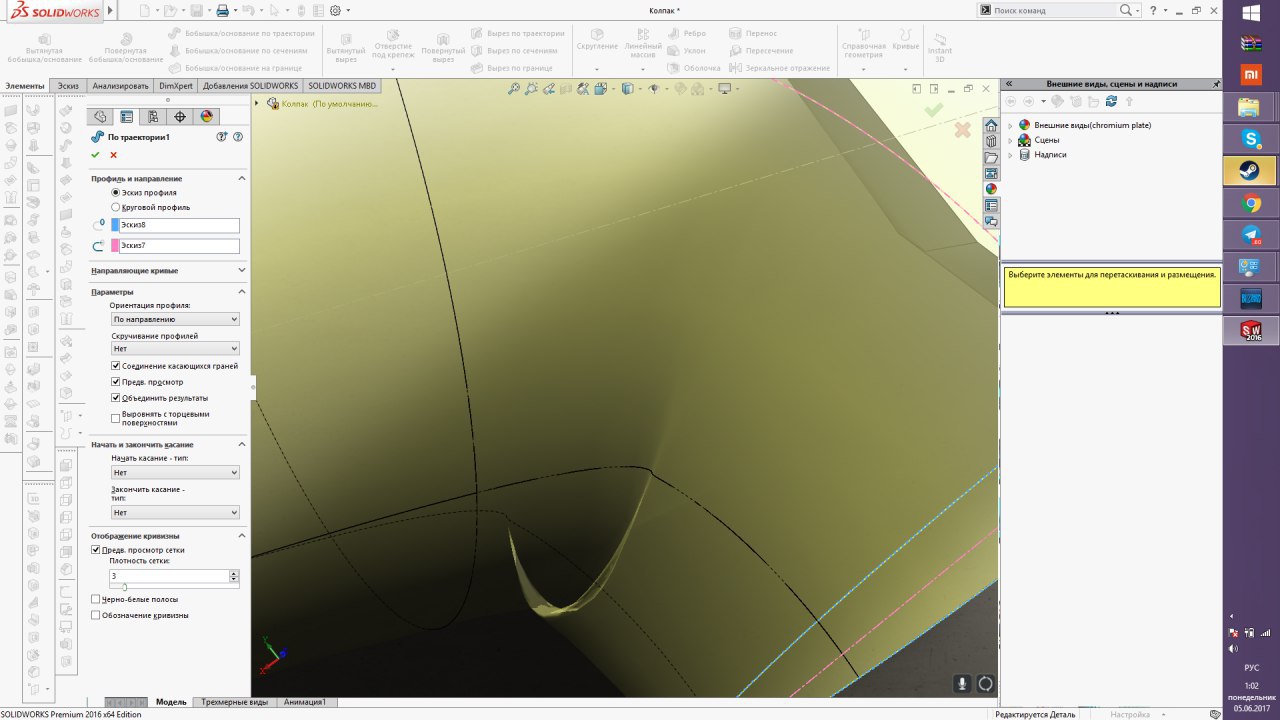Screen dimensions: 1280x720
Task: Enable 'Черно-белые полосы' checkbox
Action: click(96, 599)
